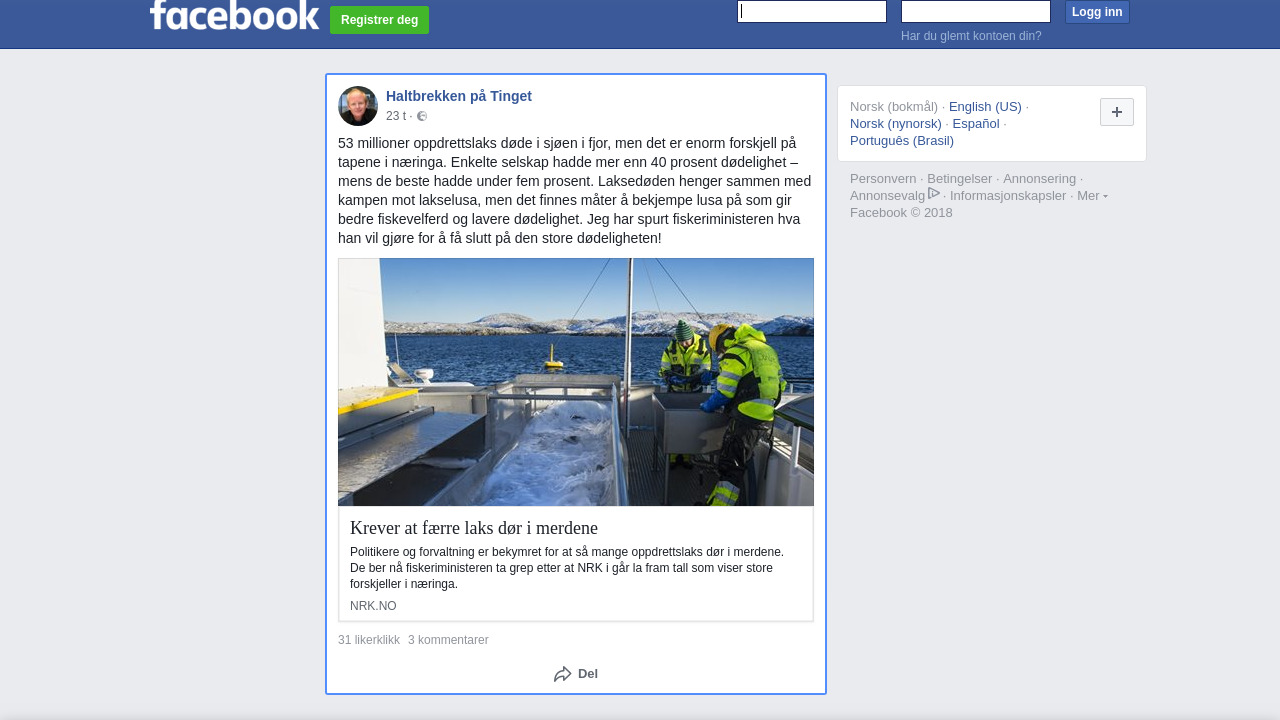This screenshot has width=1280, height=720.
Task: Open the salmon farm article photo
Action: (576, 382)
